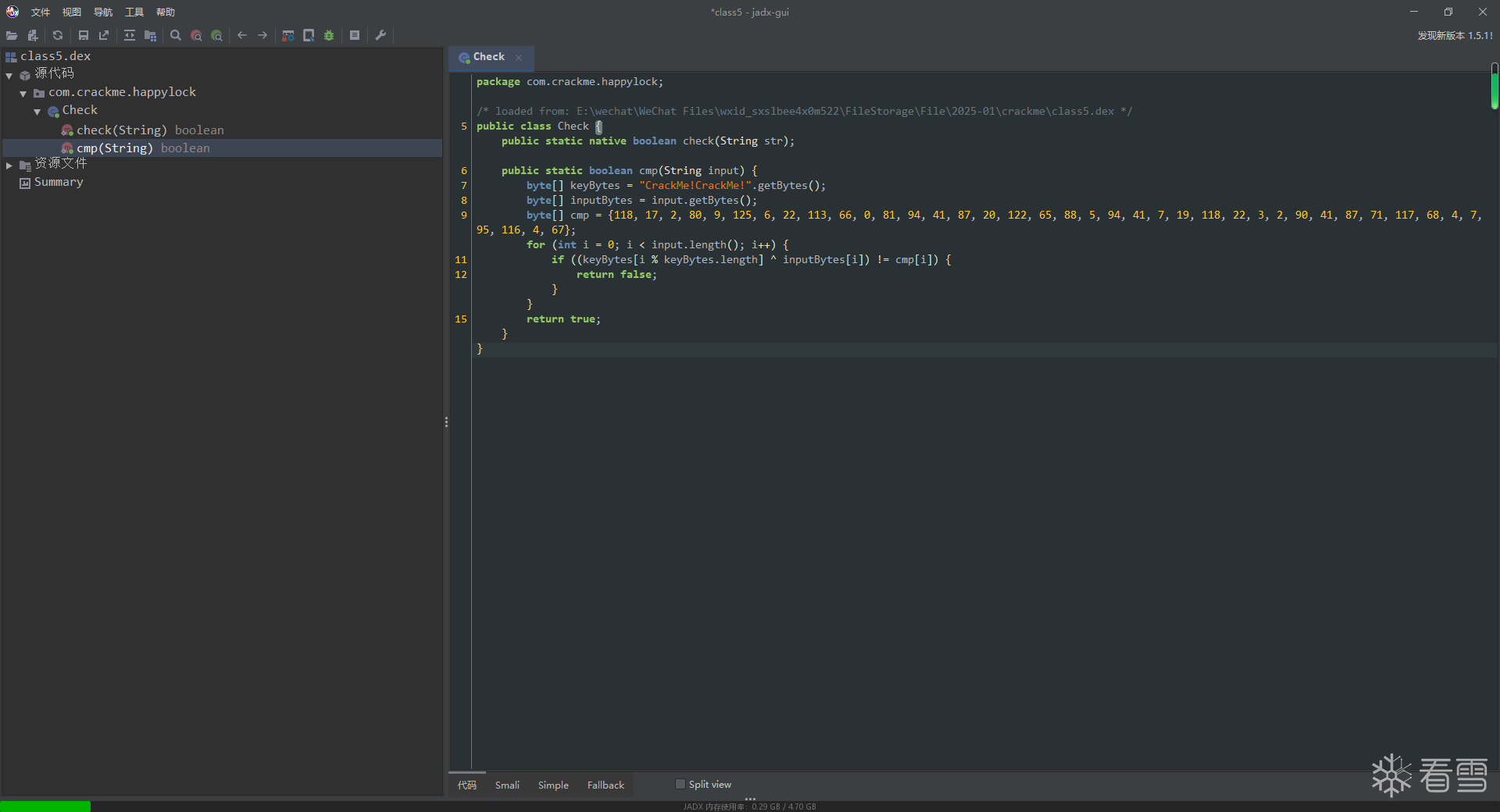
Task: Open text search magnifier icon
Action: pos(176,35)
